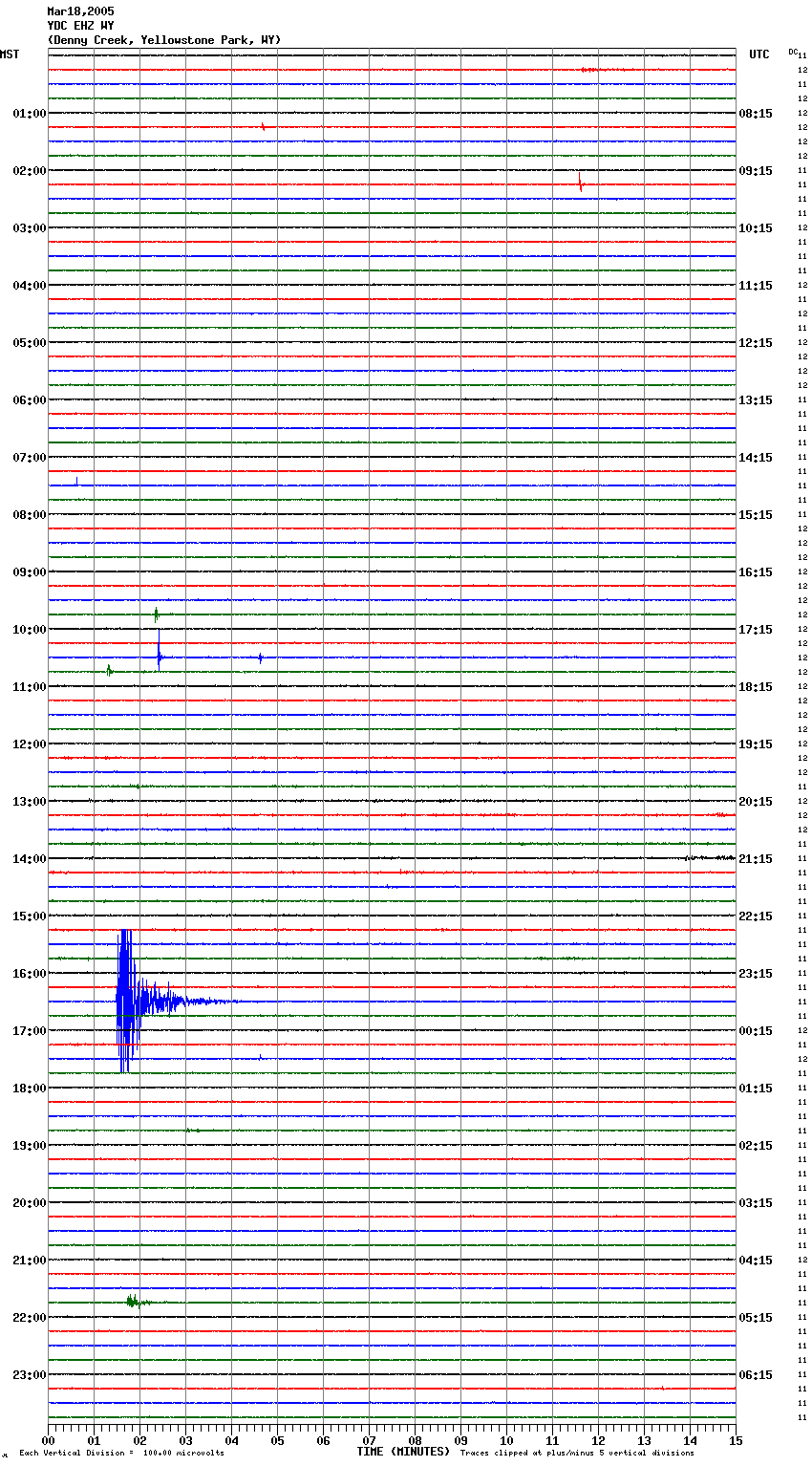812x1466 pixels.
Task: Click the date label Mar18,2005
Action: (80, 11)
